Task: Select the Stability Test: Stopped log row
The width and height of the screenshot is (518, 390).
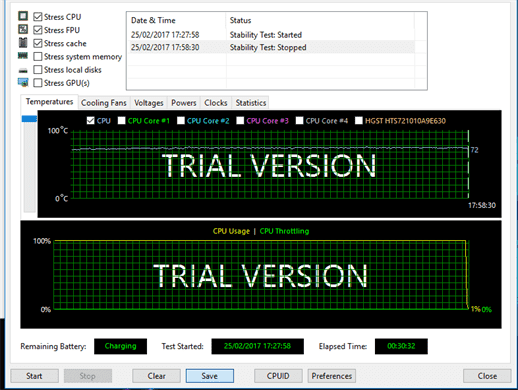Action: 271,47
